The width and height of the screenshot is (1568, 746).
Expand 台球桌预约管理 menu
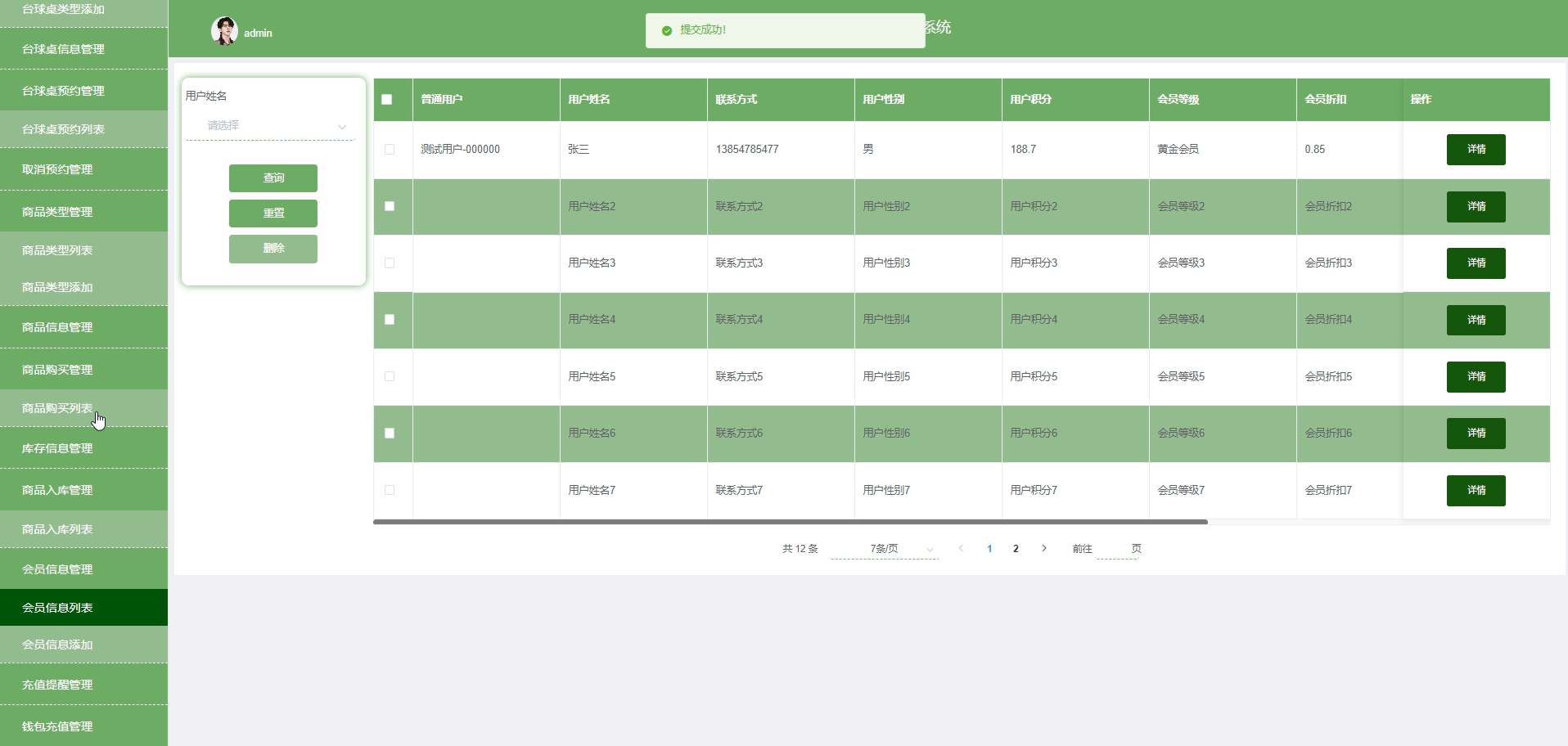(x=83, y=91)
